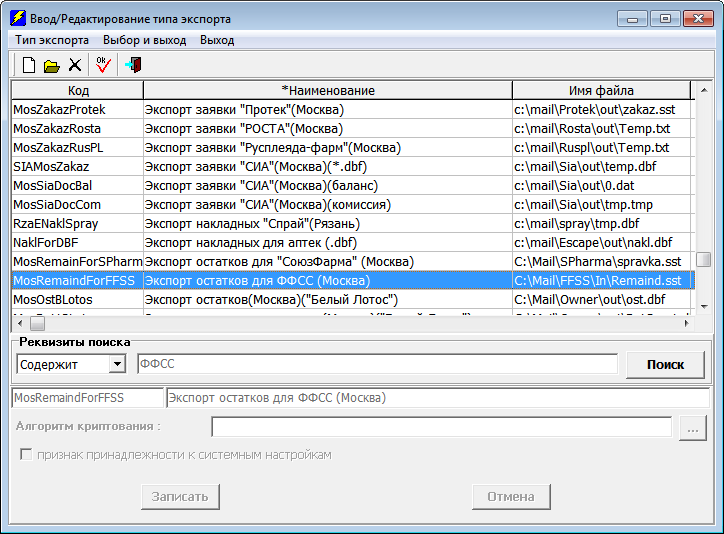Image resolution: width=724 pixels, height=534 pixels.
Task: Open the Тип экспорта menu
Action: [52, 40]
